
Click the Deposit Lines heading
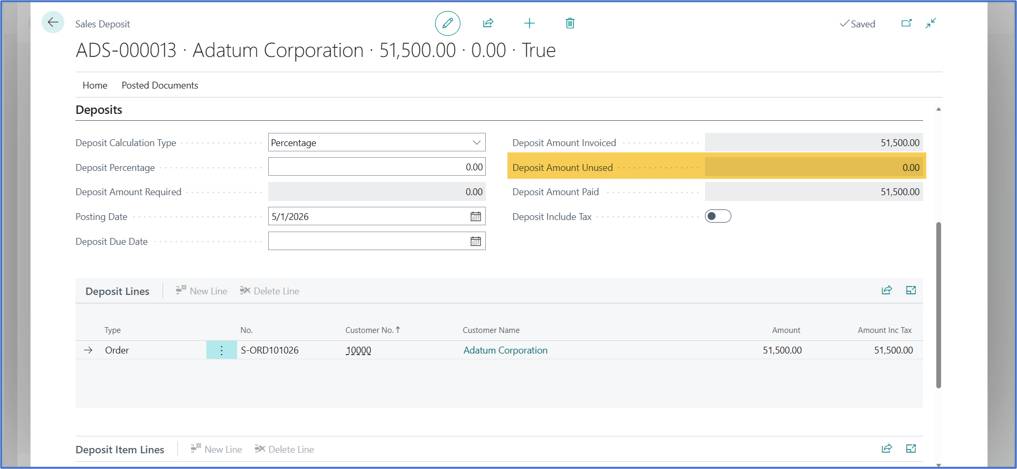tap(117, 291)
